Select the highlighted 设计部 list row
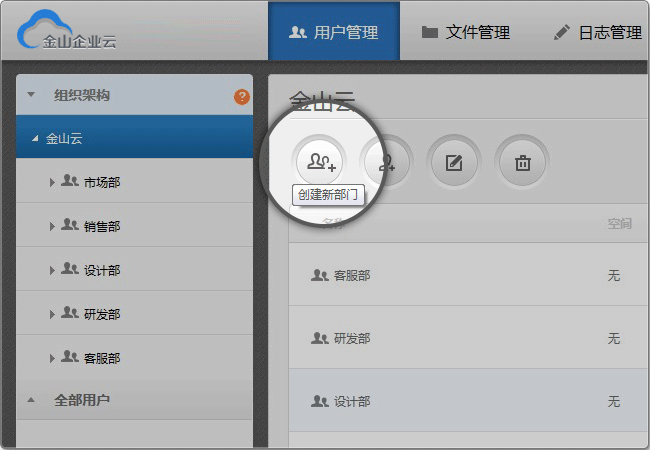Image resolution: width=650 pixels, height=450 pixels. coord(468,401)
